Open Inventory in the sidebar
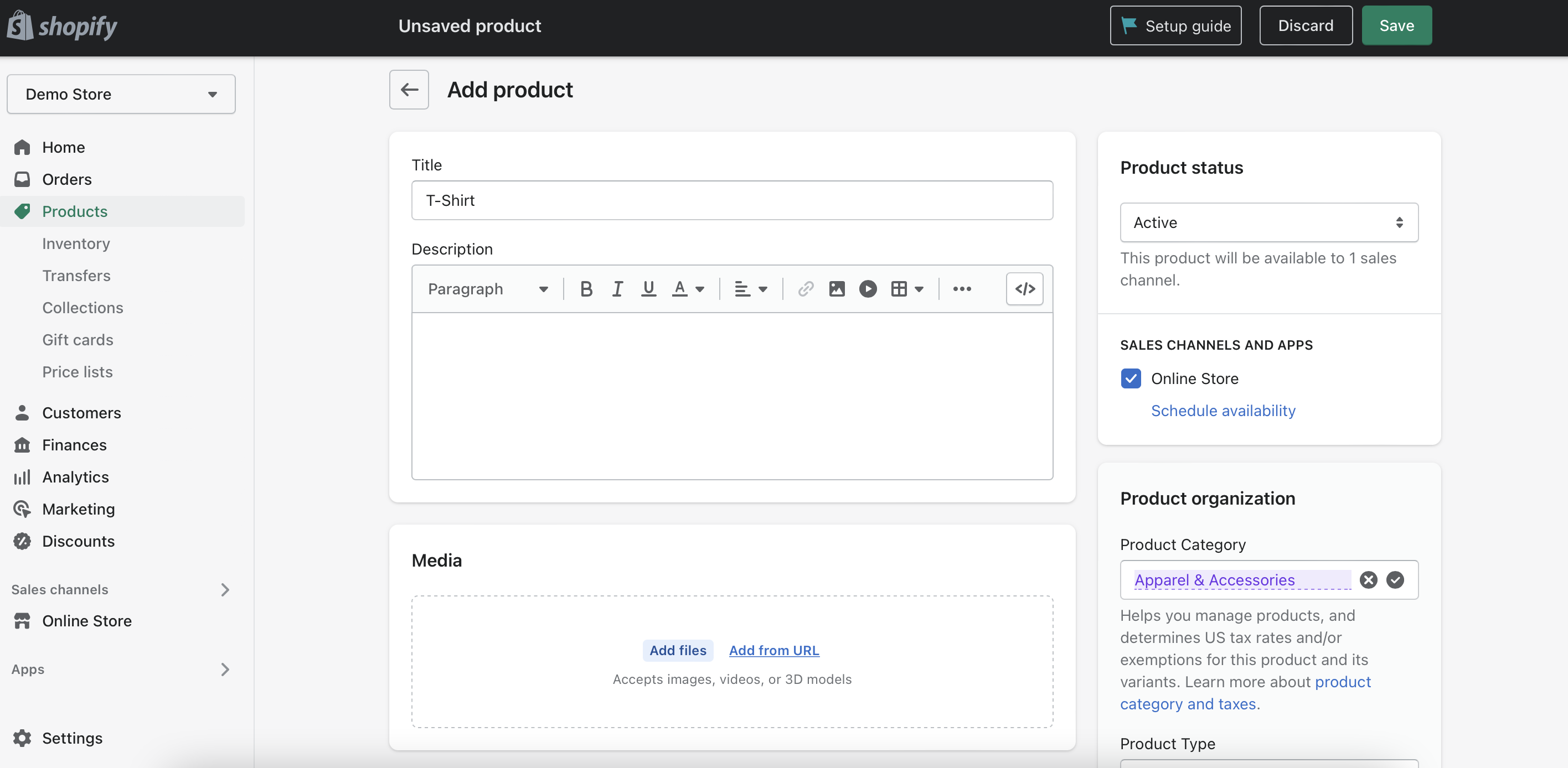Viewport: 1568px width, 768px height. pos(76,243)
